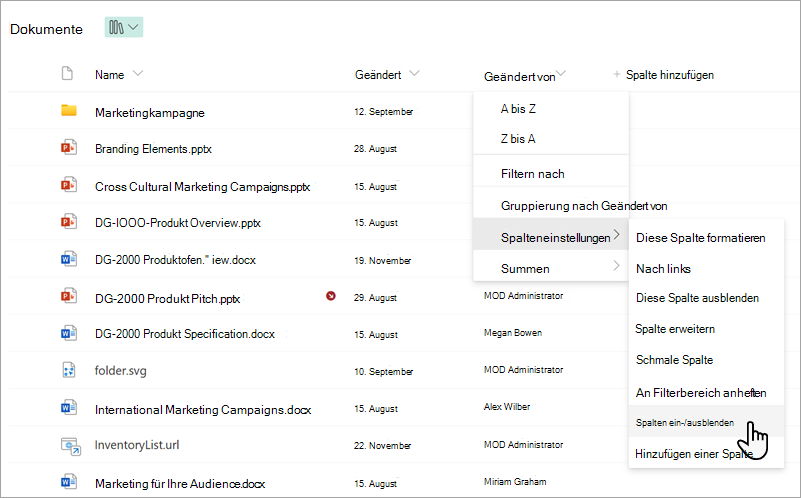801x498 pixels.
Task: Click the file type column header icon
Action: coord(67,74)
